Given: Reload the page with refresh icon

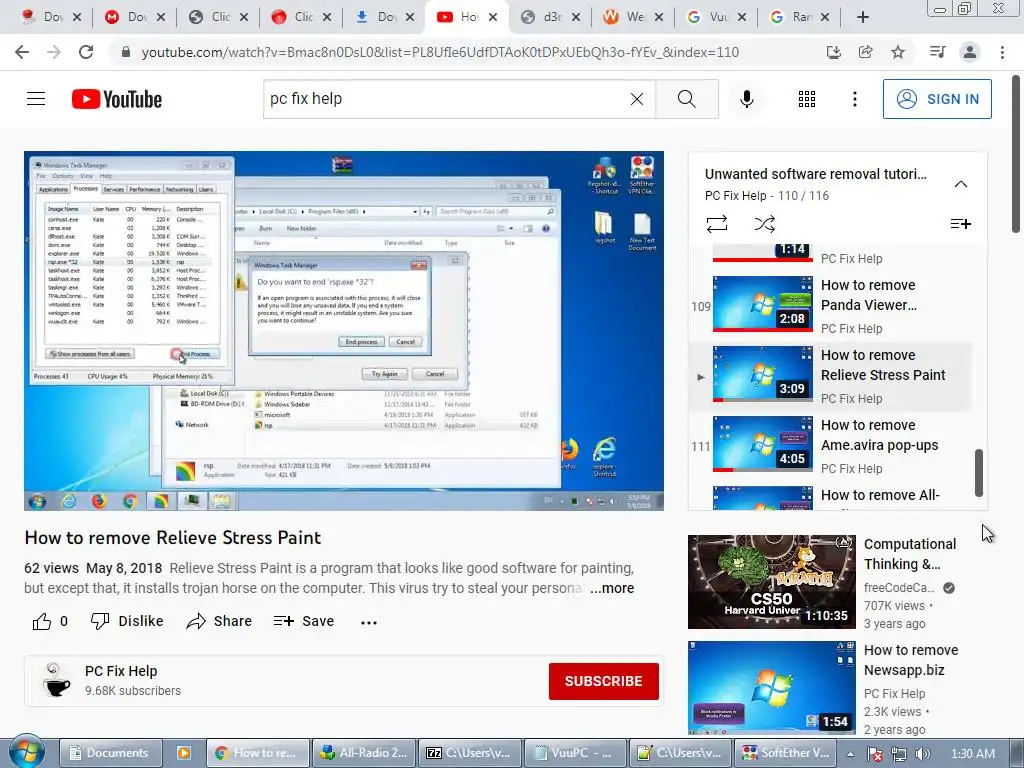Looking at the screenshot, I should 86,52.
